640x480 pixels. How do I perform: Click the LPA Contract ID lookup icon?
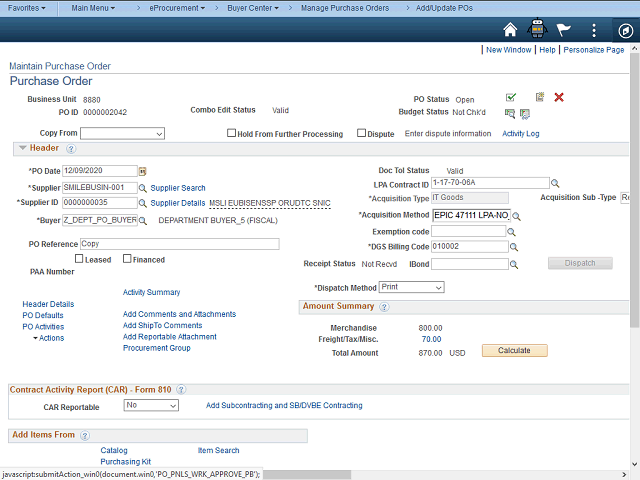pyautogui.click(x=555, y=183)
